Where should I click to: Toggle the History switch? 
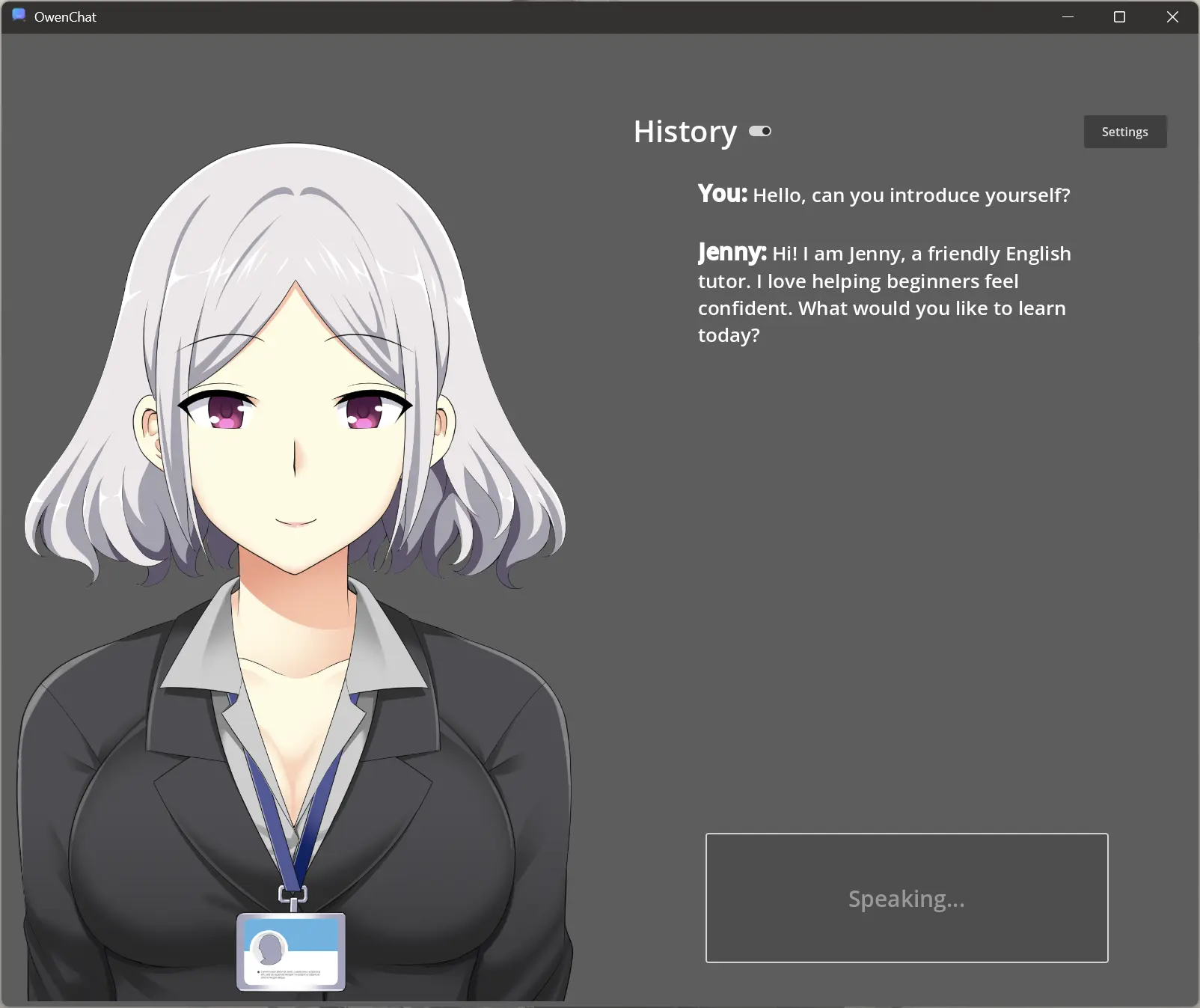pyautogui.click(x=760, y=132)
